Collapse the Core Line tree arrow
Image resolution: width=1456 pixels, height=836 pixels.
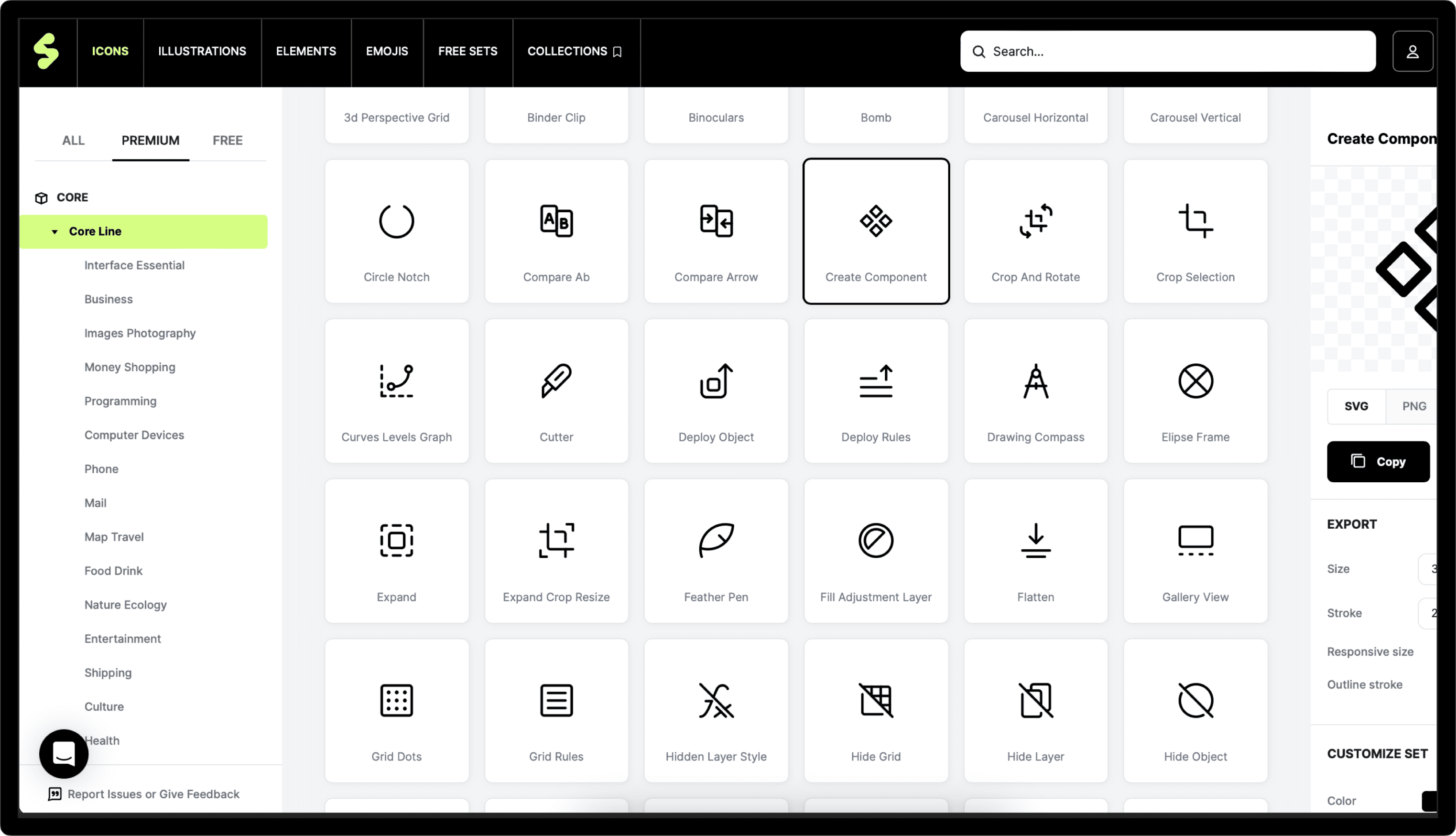click(54, 232)
